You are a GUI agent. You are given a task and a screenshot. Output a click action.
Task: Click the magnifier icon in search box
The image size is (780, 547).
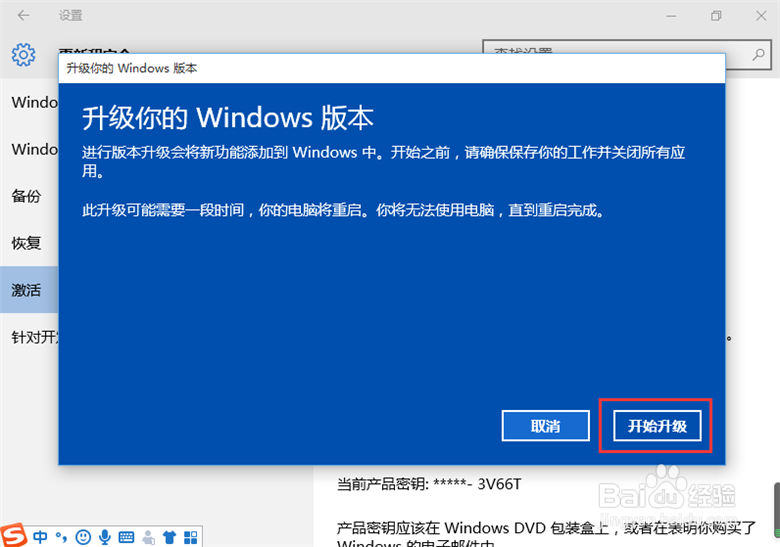pos(758,54)
